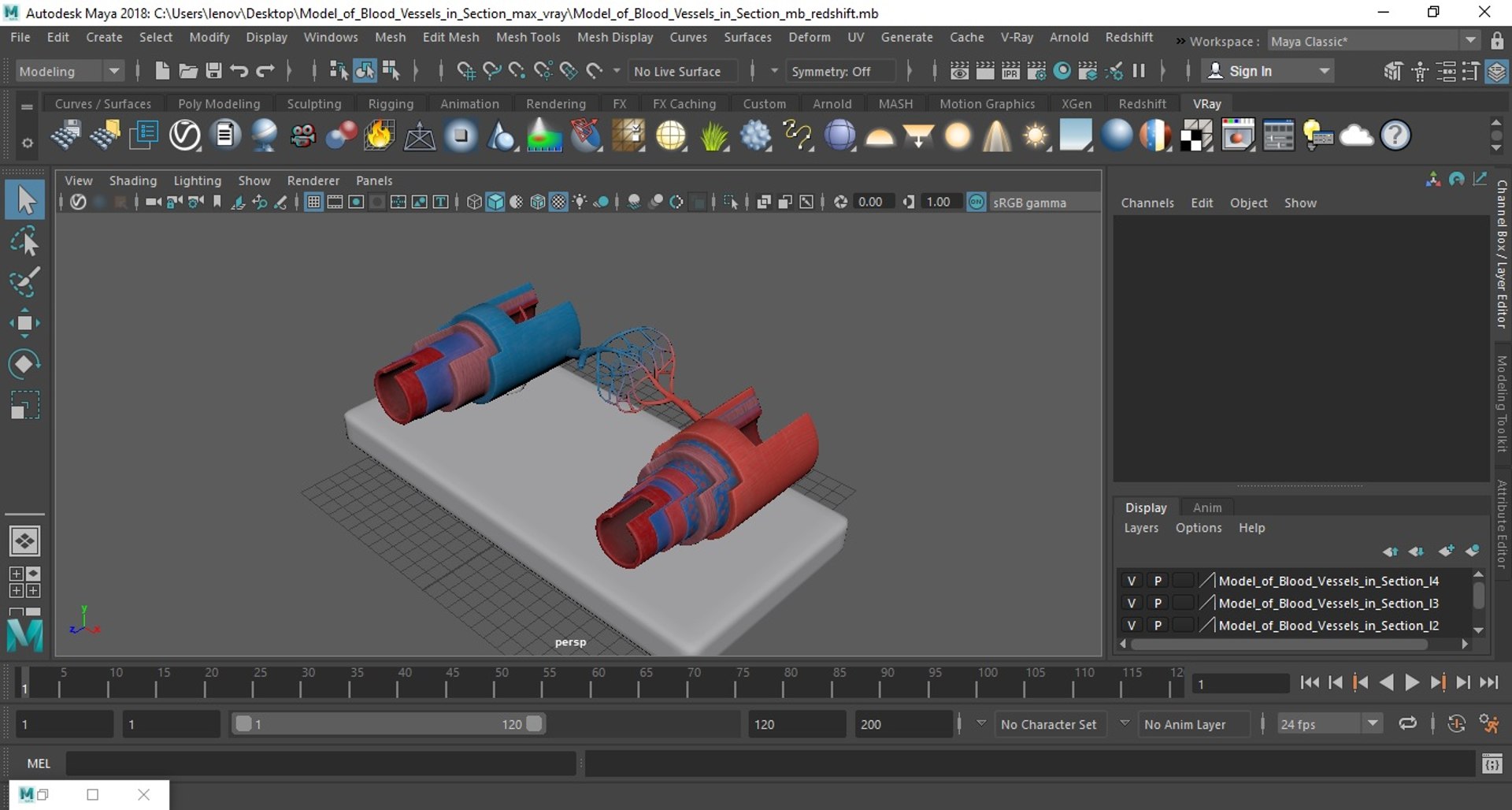Toggle visibility V of Model_of_Blood_Vessels_in_Section_l2 layer
Image resolution: width=1512 pixels, height=810 pixels.
pos(1132,625)
